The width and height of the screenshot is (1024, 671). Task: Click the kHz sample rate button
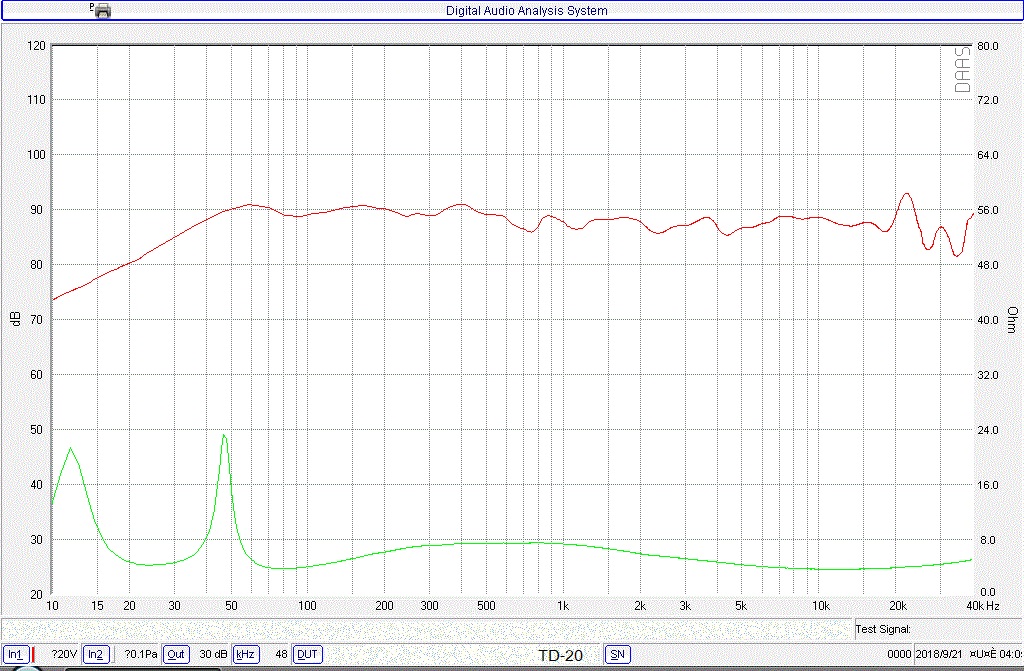[245, 655]
